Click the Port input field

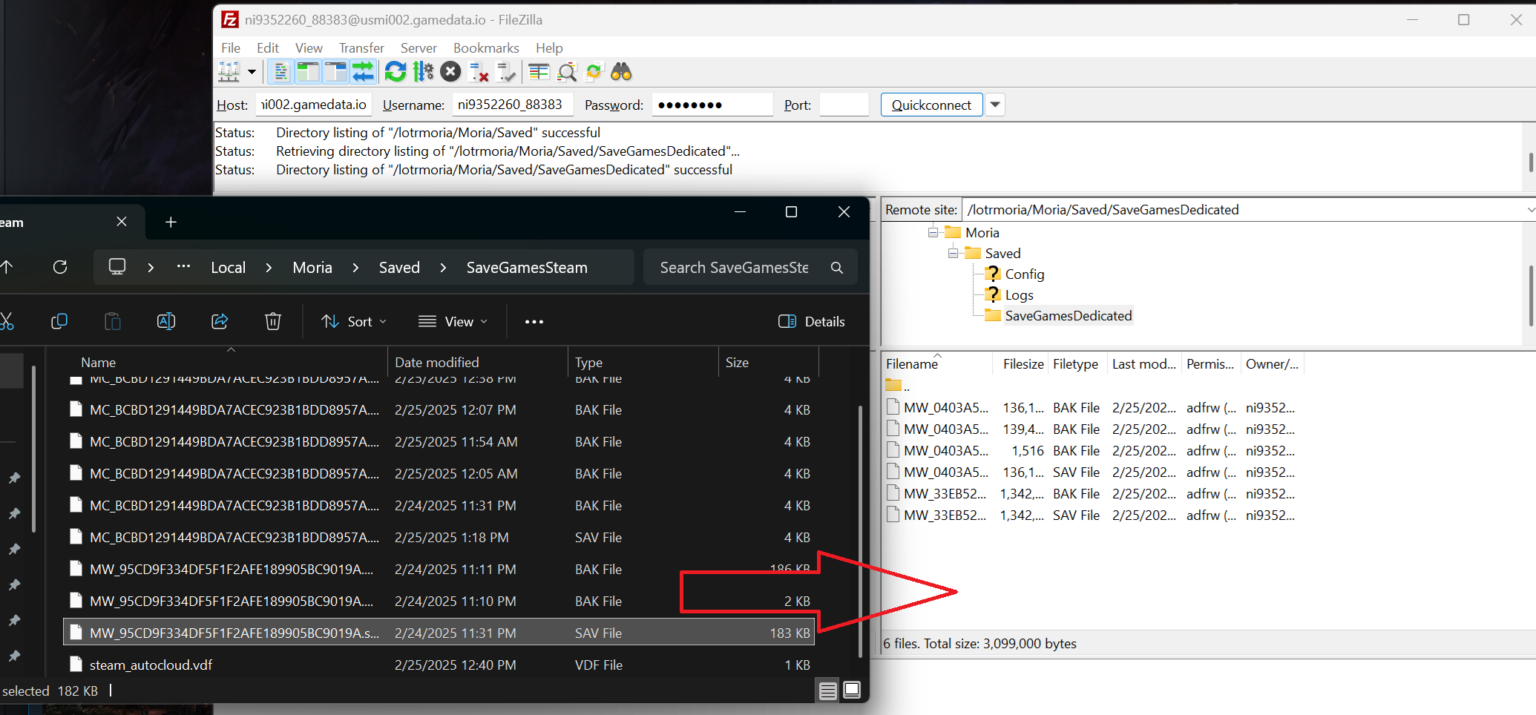coord(844,104)
